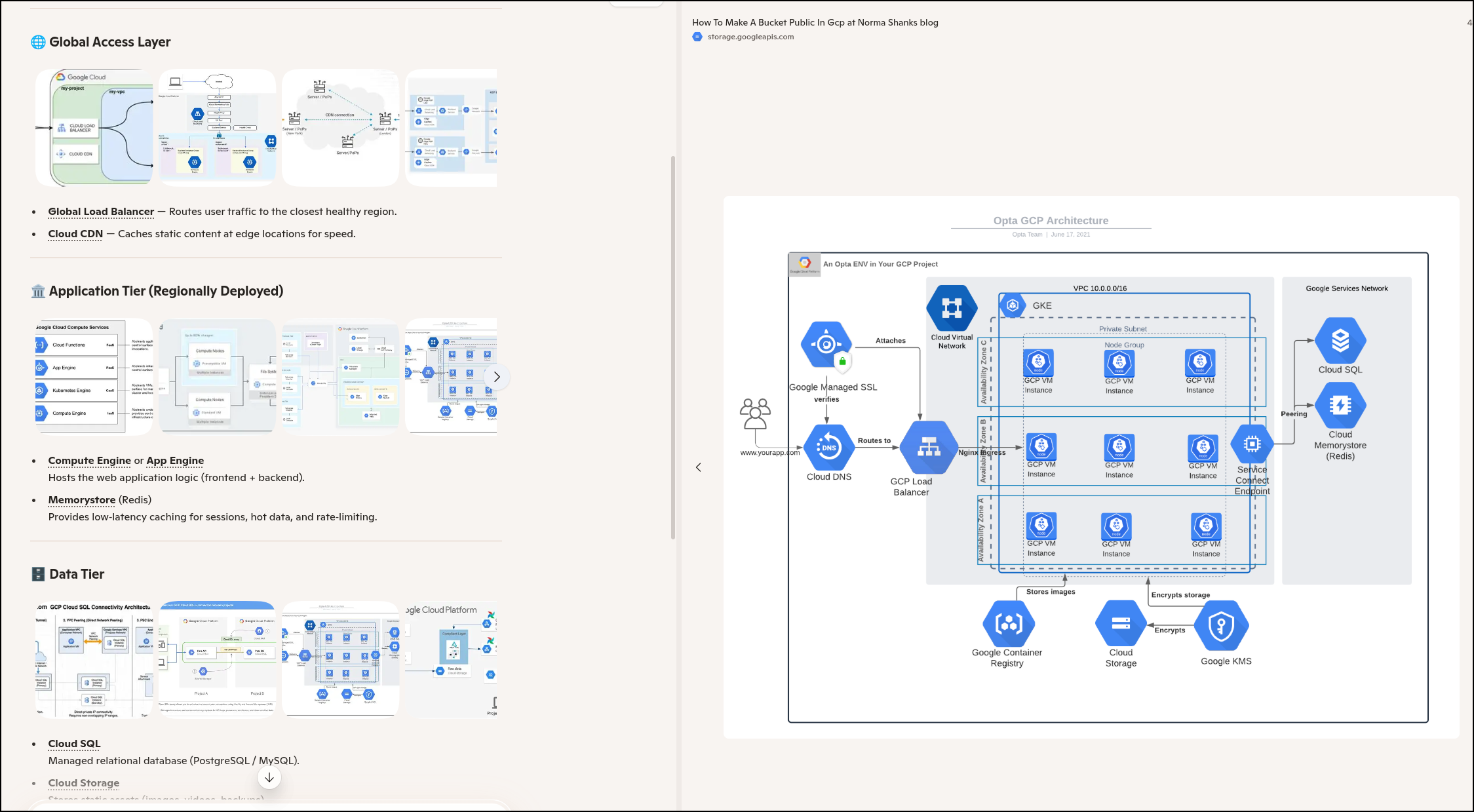
Task: Open third Application Tier thumbnail
Action: (340, 376)
